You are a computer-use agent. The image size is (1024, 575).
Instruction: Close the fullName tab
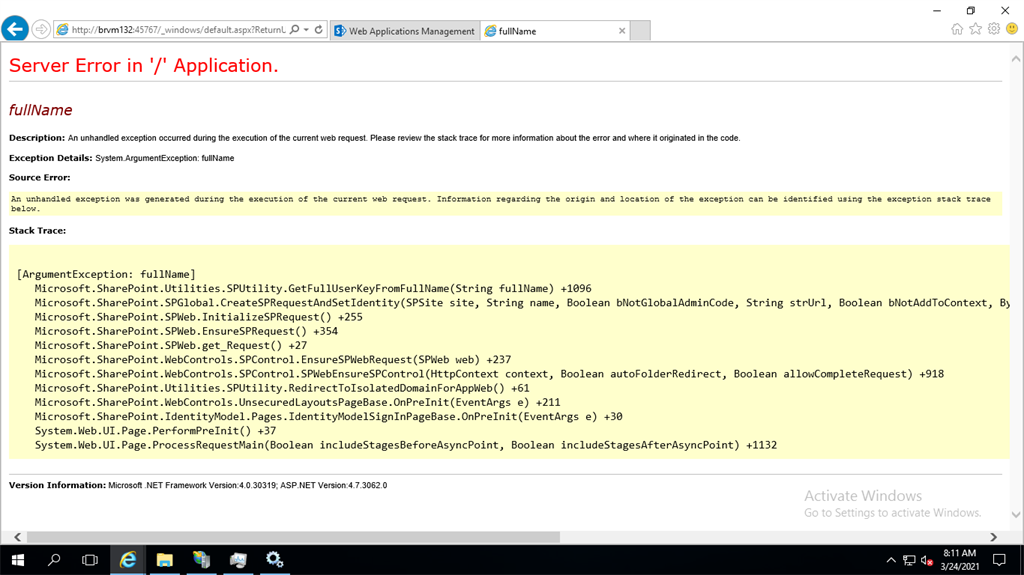click(622, 31)
